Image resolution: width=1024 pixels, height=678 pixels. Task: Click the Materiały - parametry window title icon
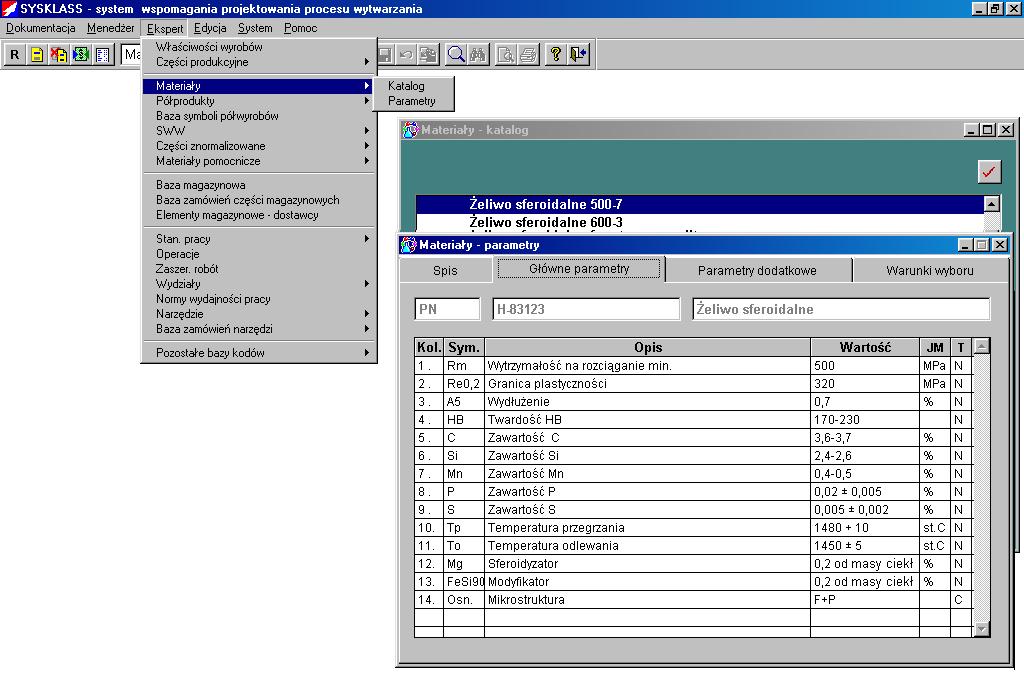(x=409, y=245)
